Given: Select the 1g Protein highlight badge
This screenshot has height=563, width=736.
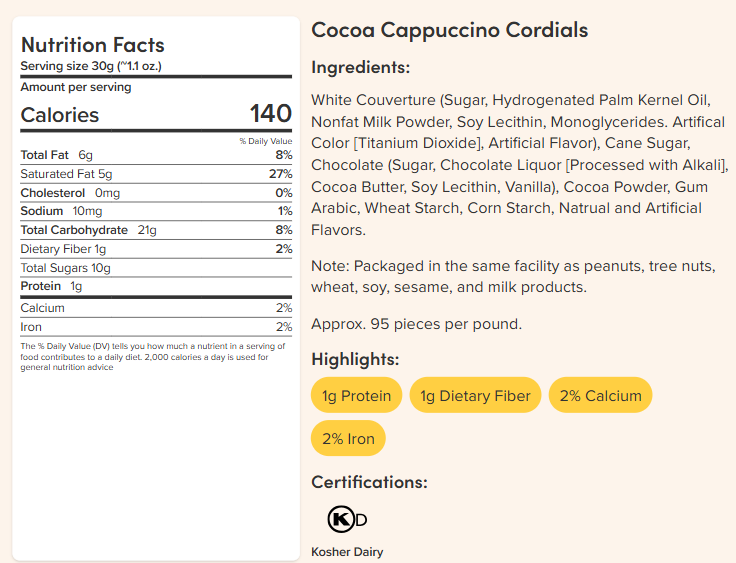Looking at the screenshot, I should [357, 396].
